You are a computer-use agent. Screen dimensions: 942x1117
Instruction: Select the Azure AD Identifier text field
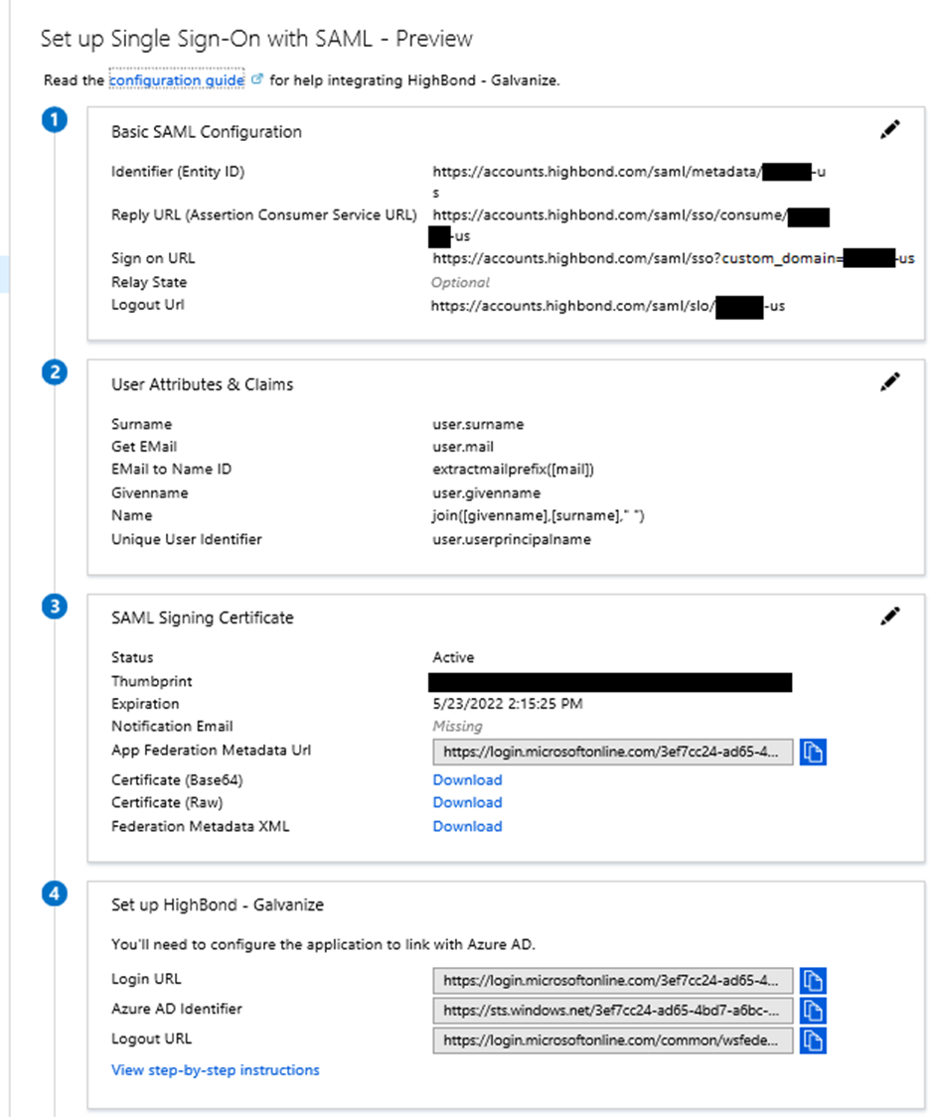610,1011
